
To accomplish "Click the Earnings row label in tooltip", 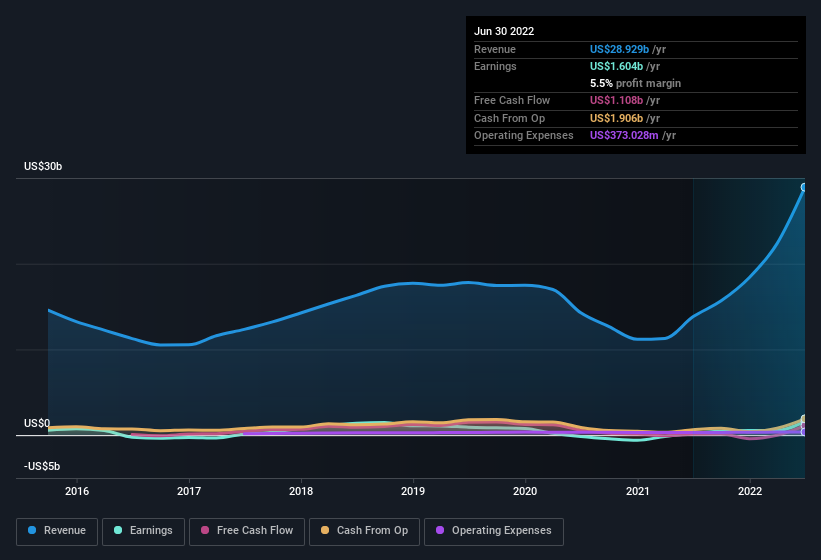I will pyautogui.click(x=495, y=66).
